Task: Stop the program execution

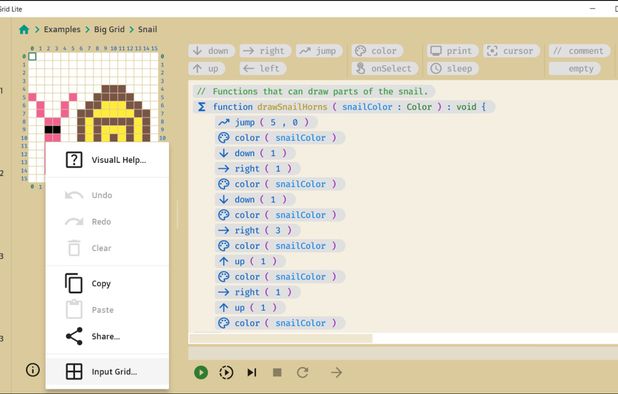Action: (277, 372)
